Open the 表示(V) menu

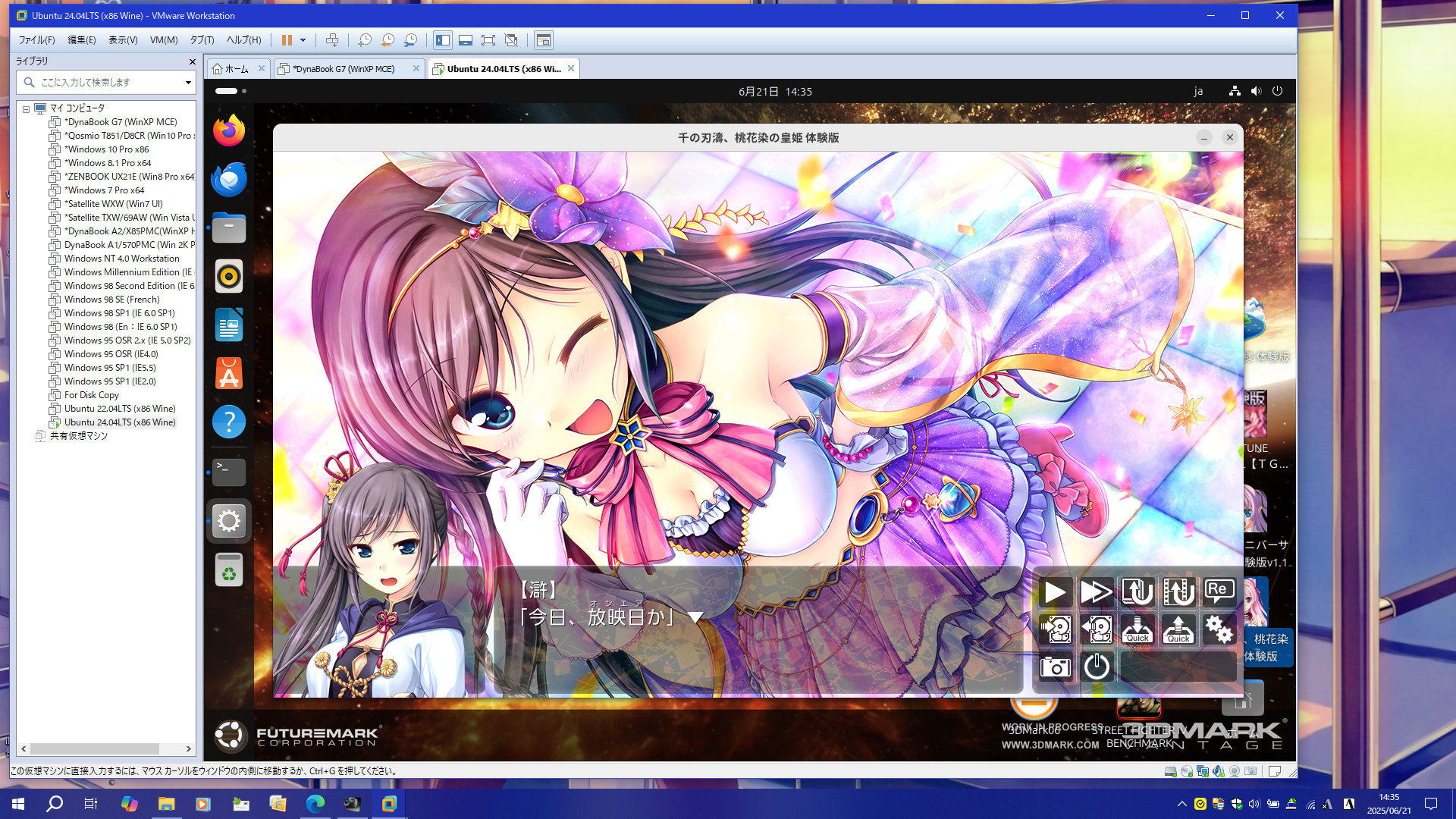pyautogui.click(x=123, y=40)
